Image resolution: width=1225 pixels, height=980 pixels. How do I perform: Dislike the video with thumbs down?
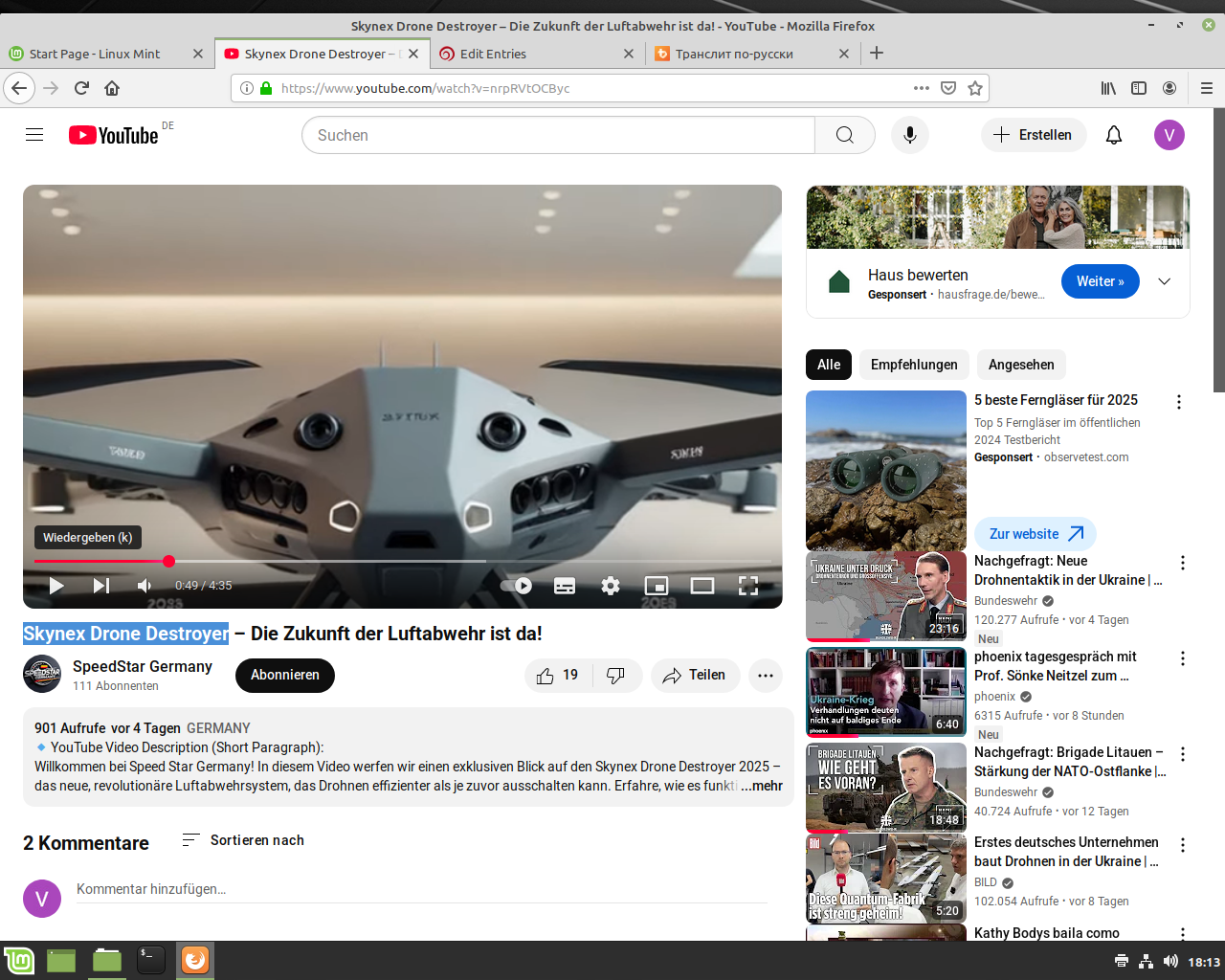coord(615,676)
